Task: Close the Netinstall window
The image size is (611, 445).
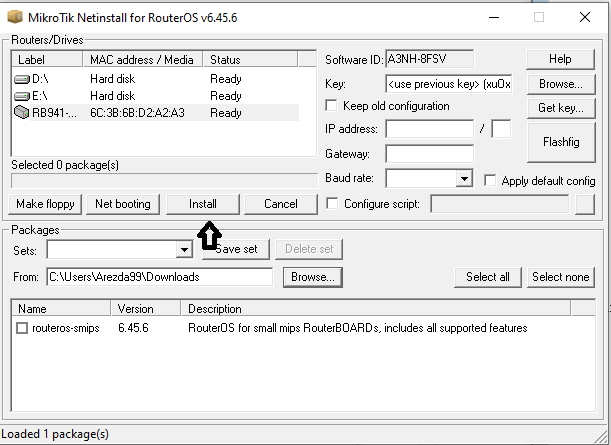Action: click(585, 17)
